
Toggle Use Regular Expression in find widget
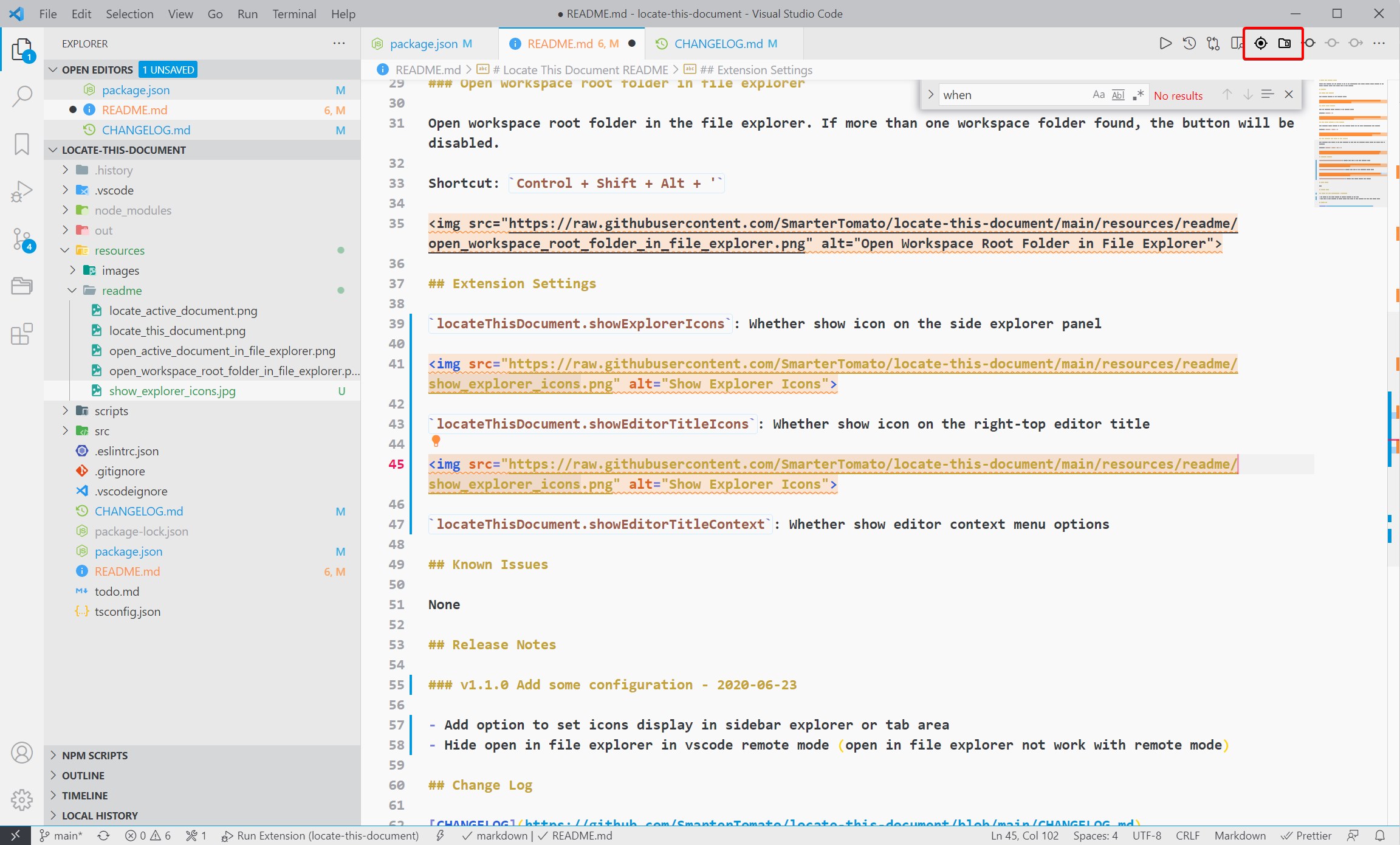pos(1138,95)
